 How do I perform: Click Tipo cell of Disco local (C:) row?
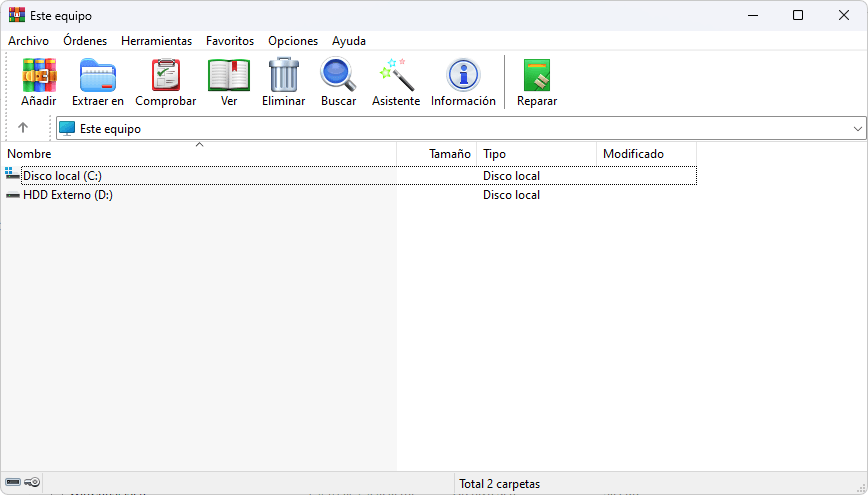[x=511, y=176]
